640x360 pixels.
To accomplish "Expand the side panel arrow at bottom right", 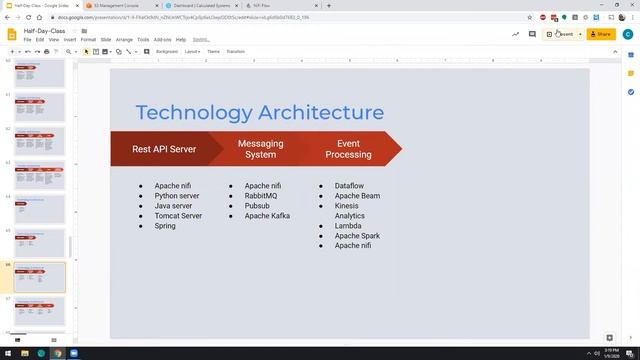I will click(631, 338).
